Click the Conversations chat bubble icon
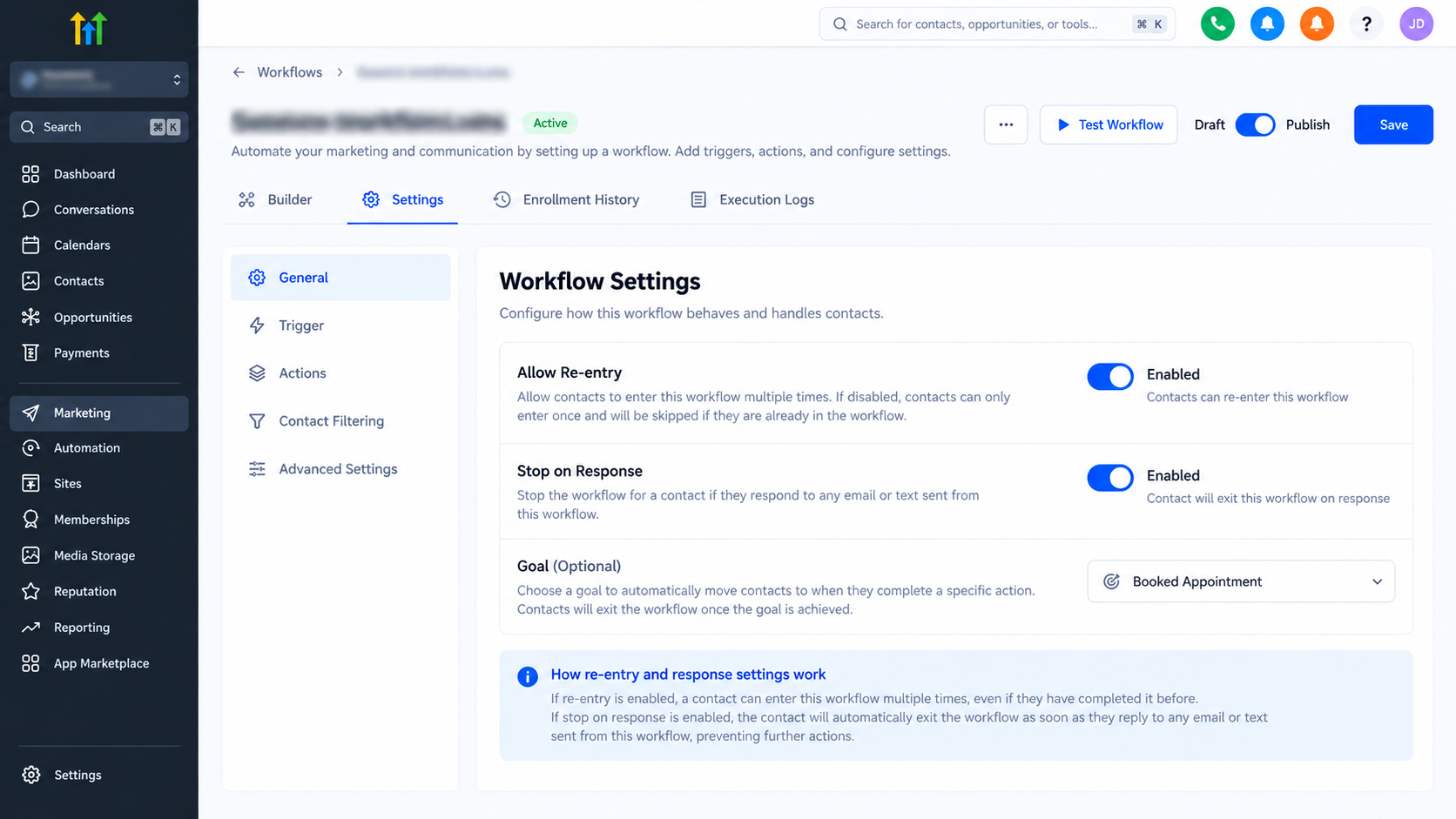The width and height of the screenshot is (1456, 819). pos(30,210)
